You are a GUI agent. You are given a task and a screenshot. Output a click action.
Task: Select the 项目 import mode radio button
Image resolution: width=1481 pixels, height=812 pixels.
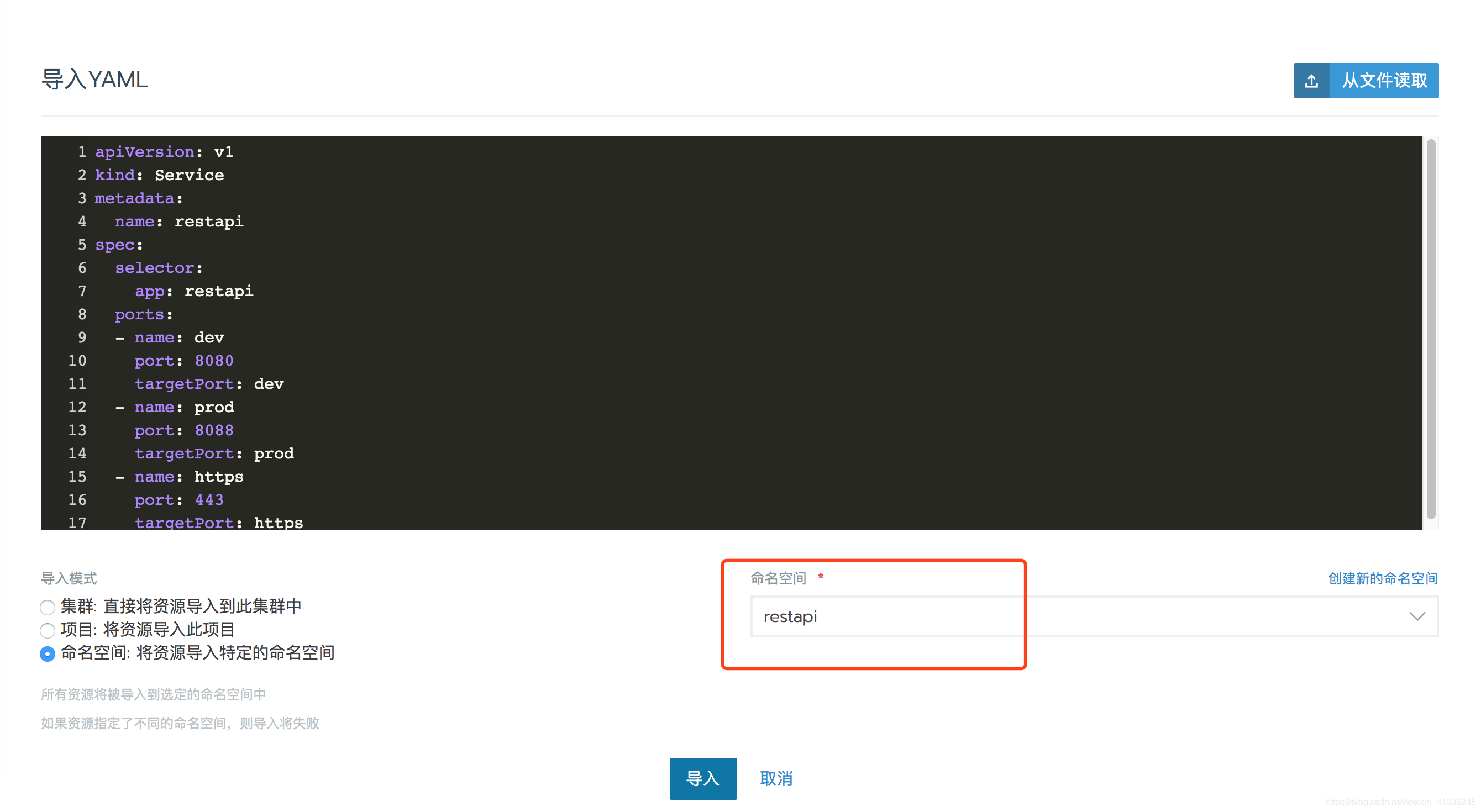click(x=48, y=630)
